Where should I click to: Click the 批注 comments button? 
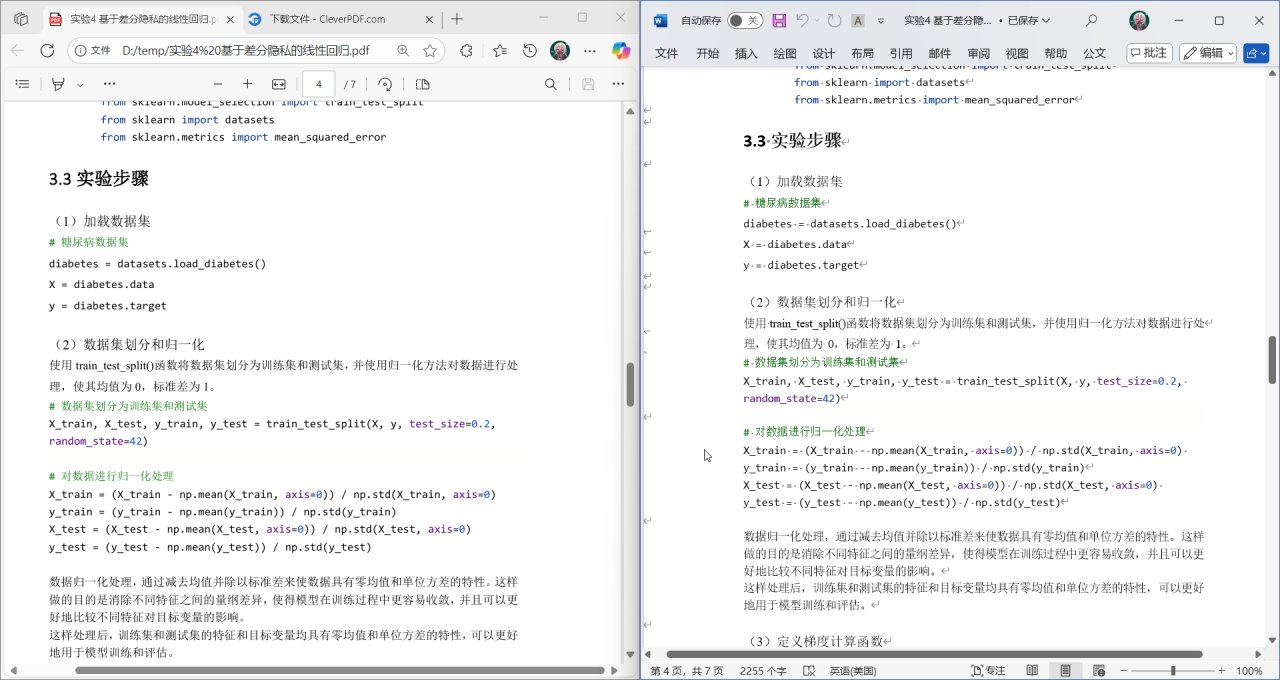pyautogui.click(x=1149, y=53)
